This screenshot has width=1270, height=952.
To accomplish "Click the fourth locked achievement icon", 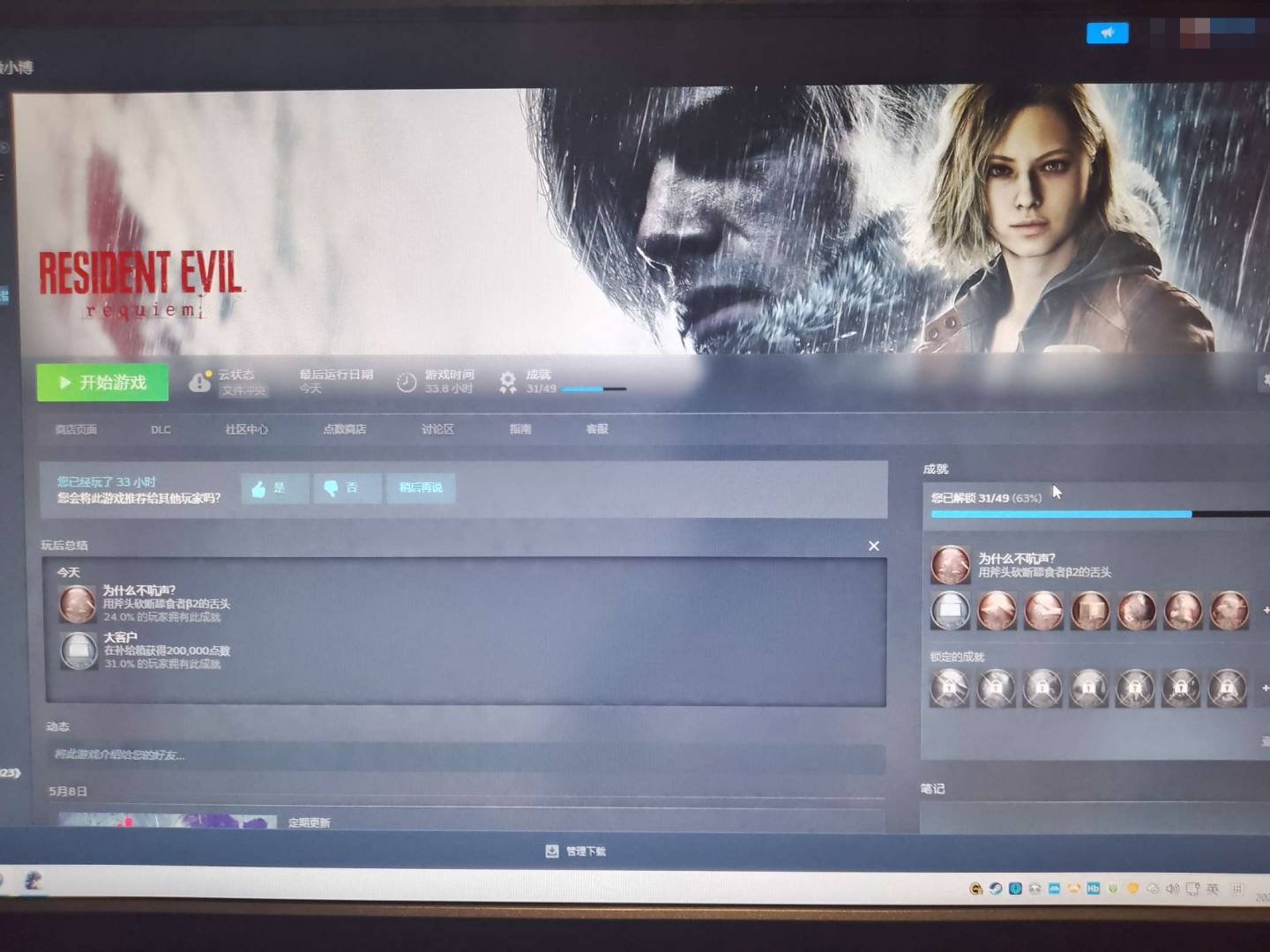I will point(1088,688).
